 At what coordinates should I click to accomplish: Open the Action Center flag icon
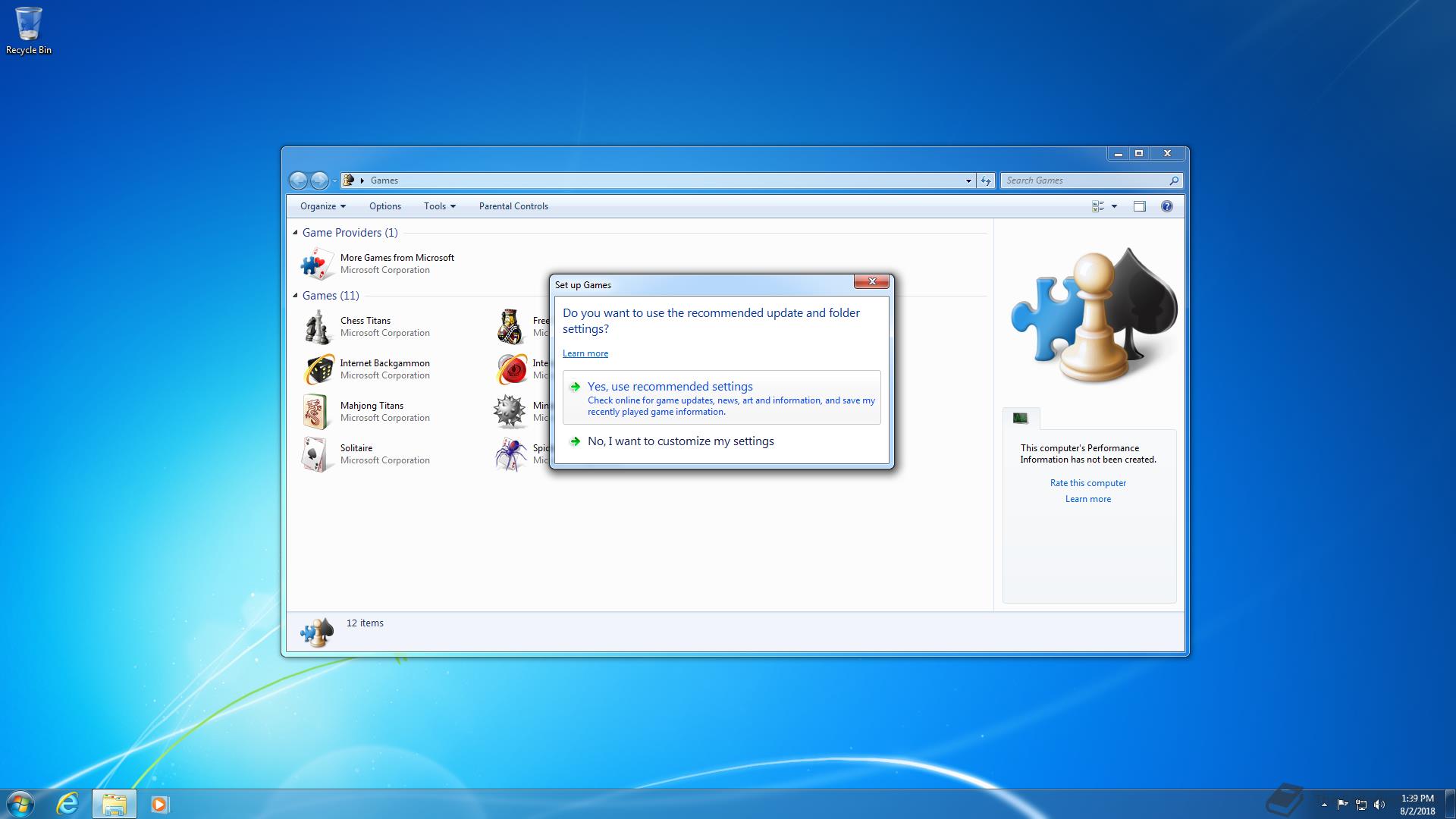[x=1342, y=805]
